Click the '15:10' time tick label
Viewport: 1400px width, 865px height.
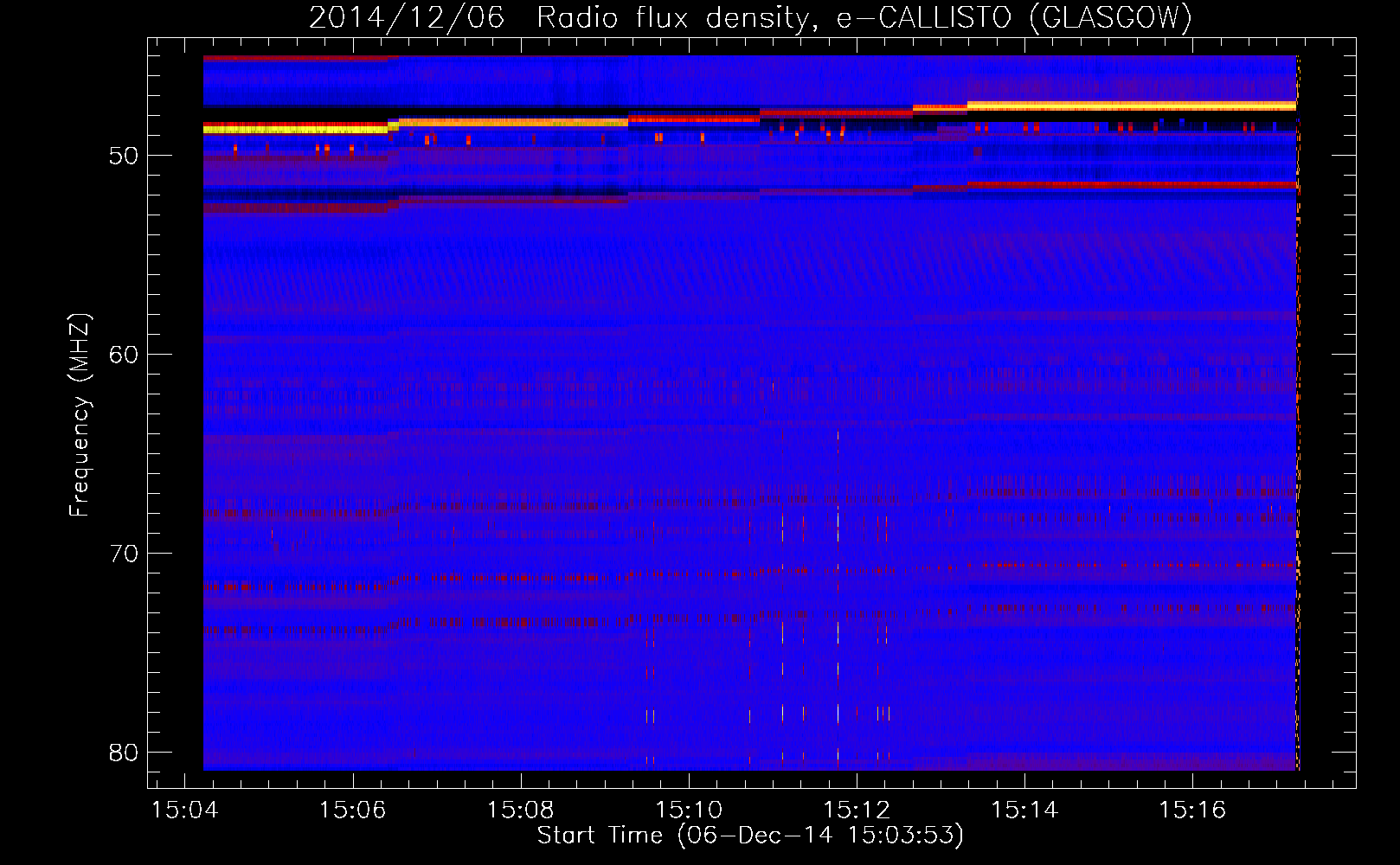coord(689,811)
